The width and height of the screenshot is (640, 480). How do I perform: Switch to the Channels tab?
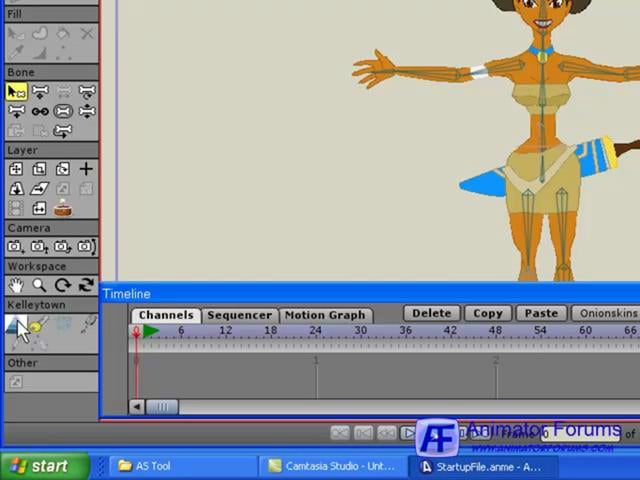(x=166, y=315)
